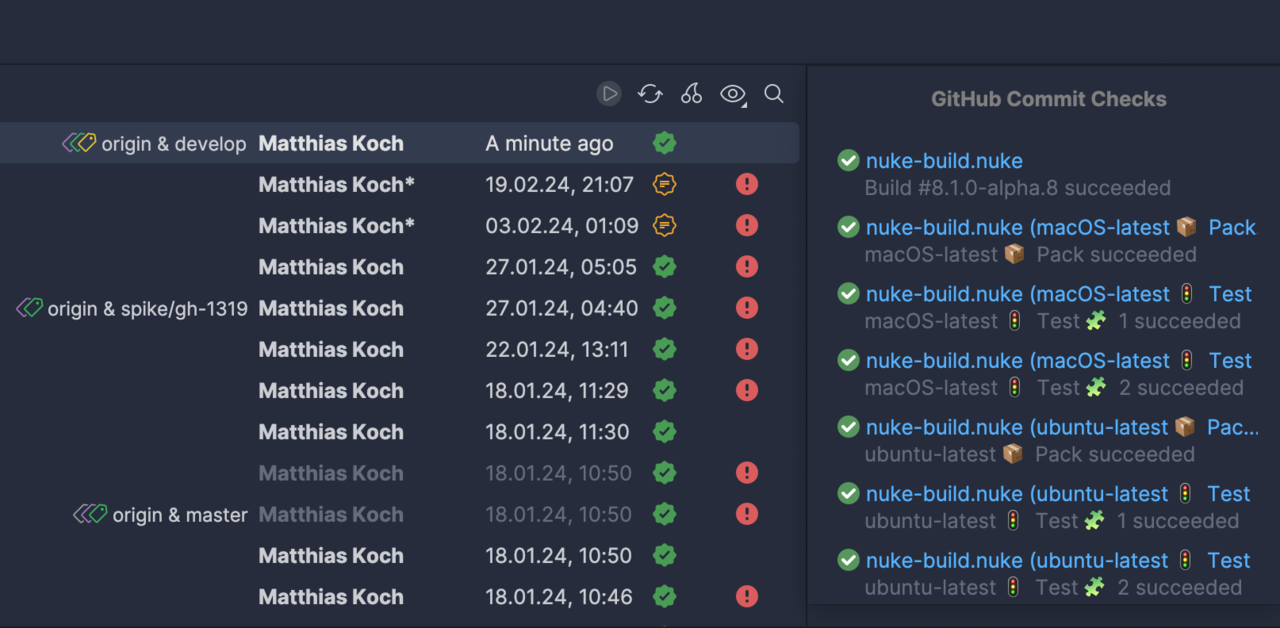Click green check next to nuke-build.nuke entry
This screenshot has height=628, width=1280.
(x=847, y=160)
